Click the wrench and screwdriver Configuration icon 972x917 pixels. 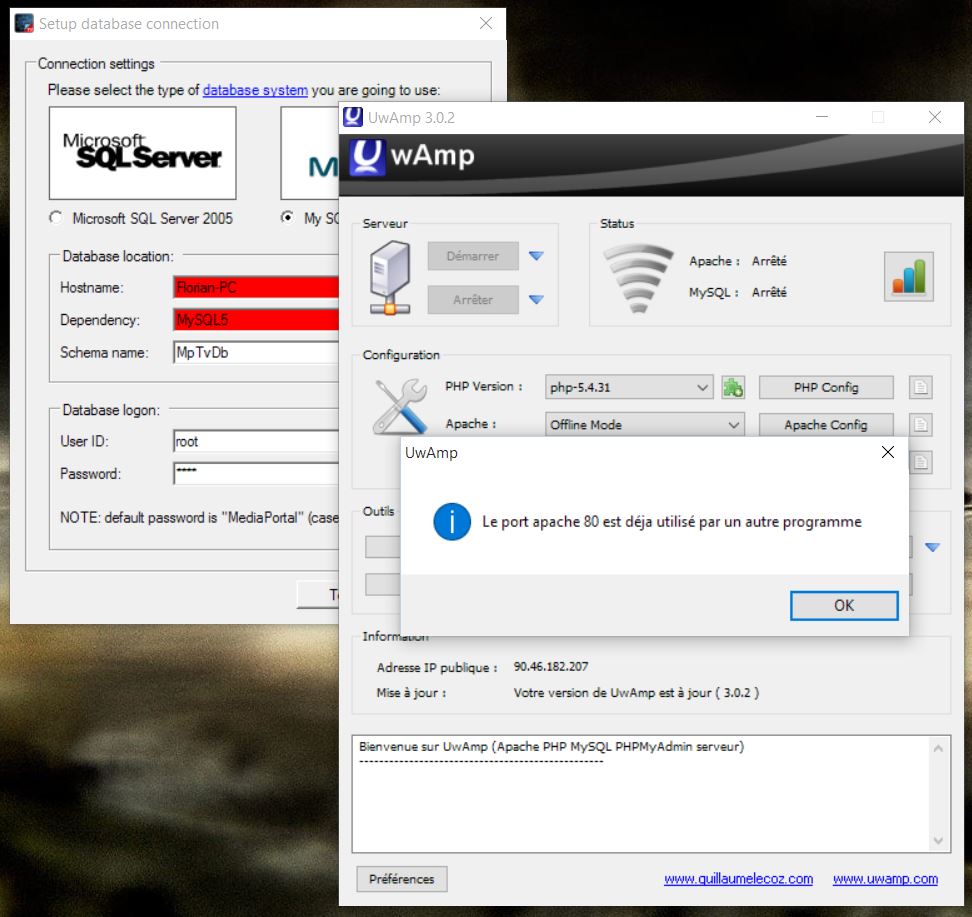point(401,406)
